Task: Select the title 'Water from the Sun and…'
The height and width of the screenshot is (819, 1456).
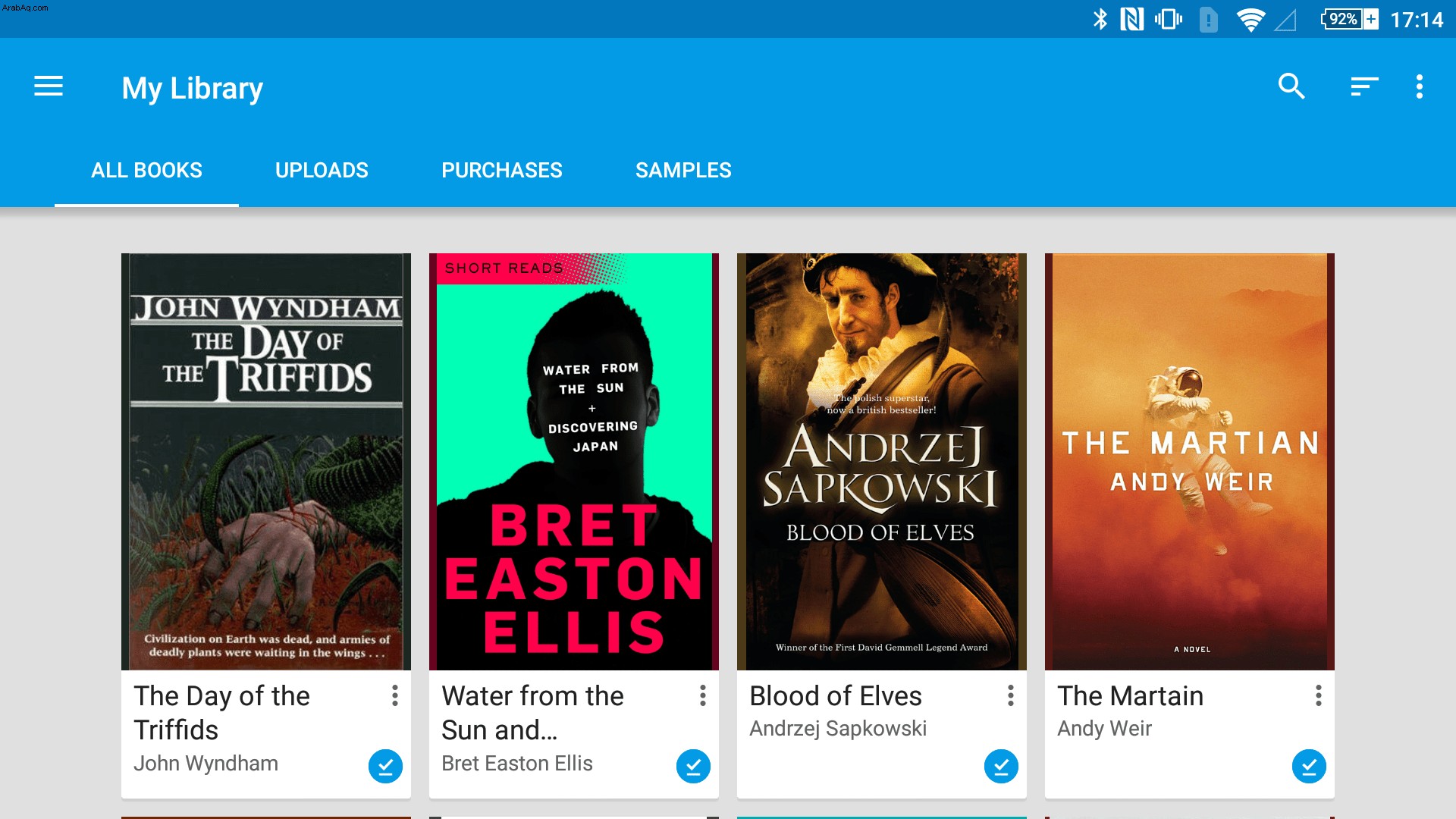Action: 532,713
